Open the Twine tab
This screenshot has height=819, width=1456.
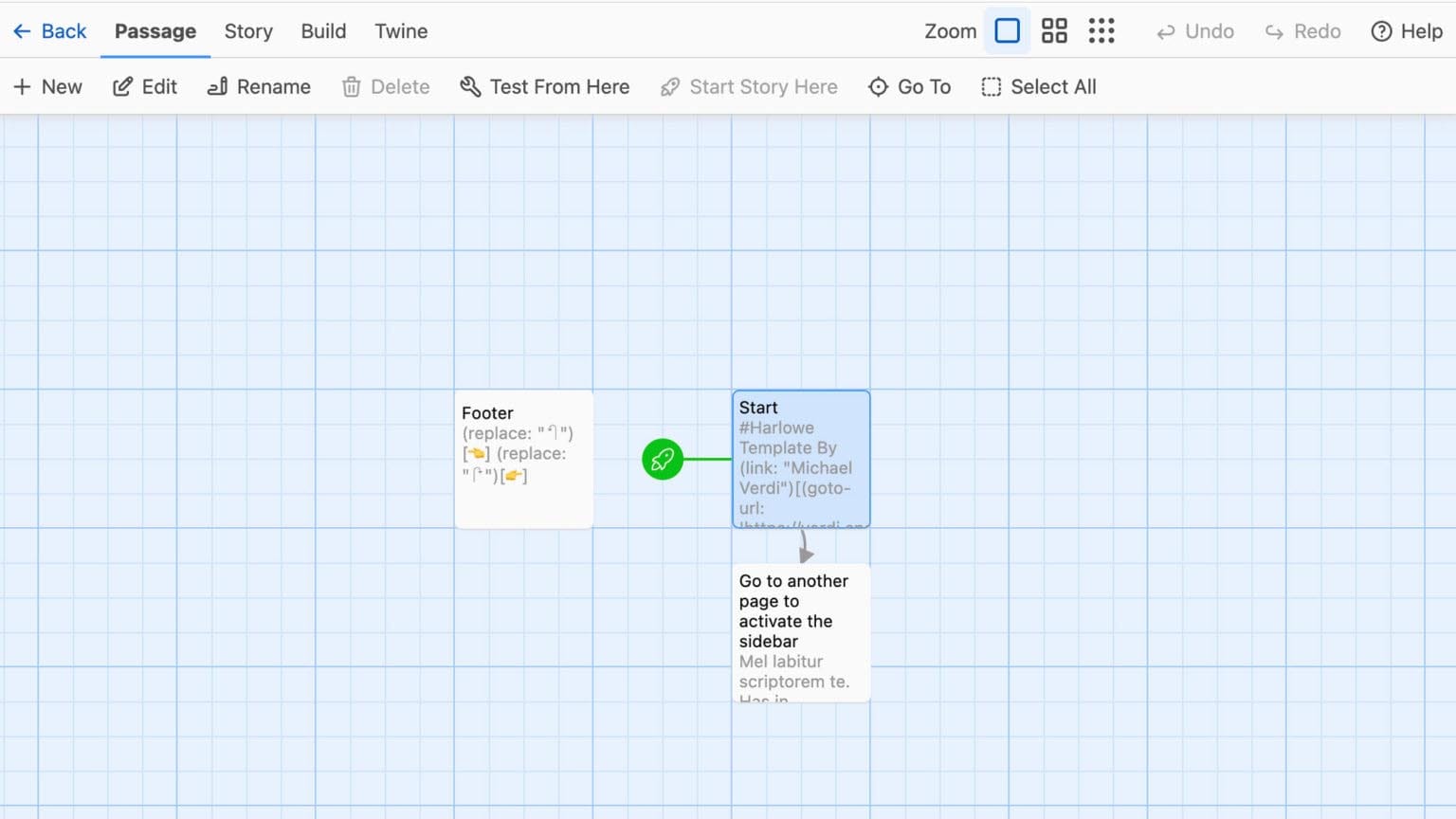[401, 31]
